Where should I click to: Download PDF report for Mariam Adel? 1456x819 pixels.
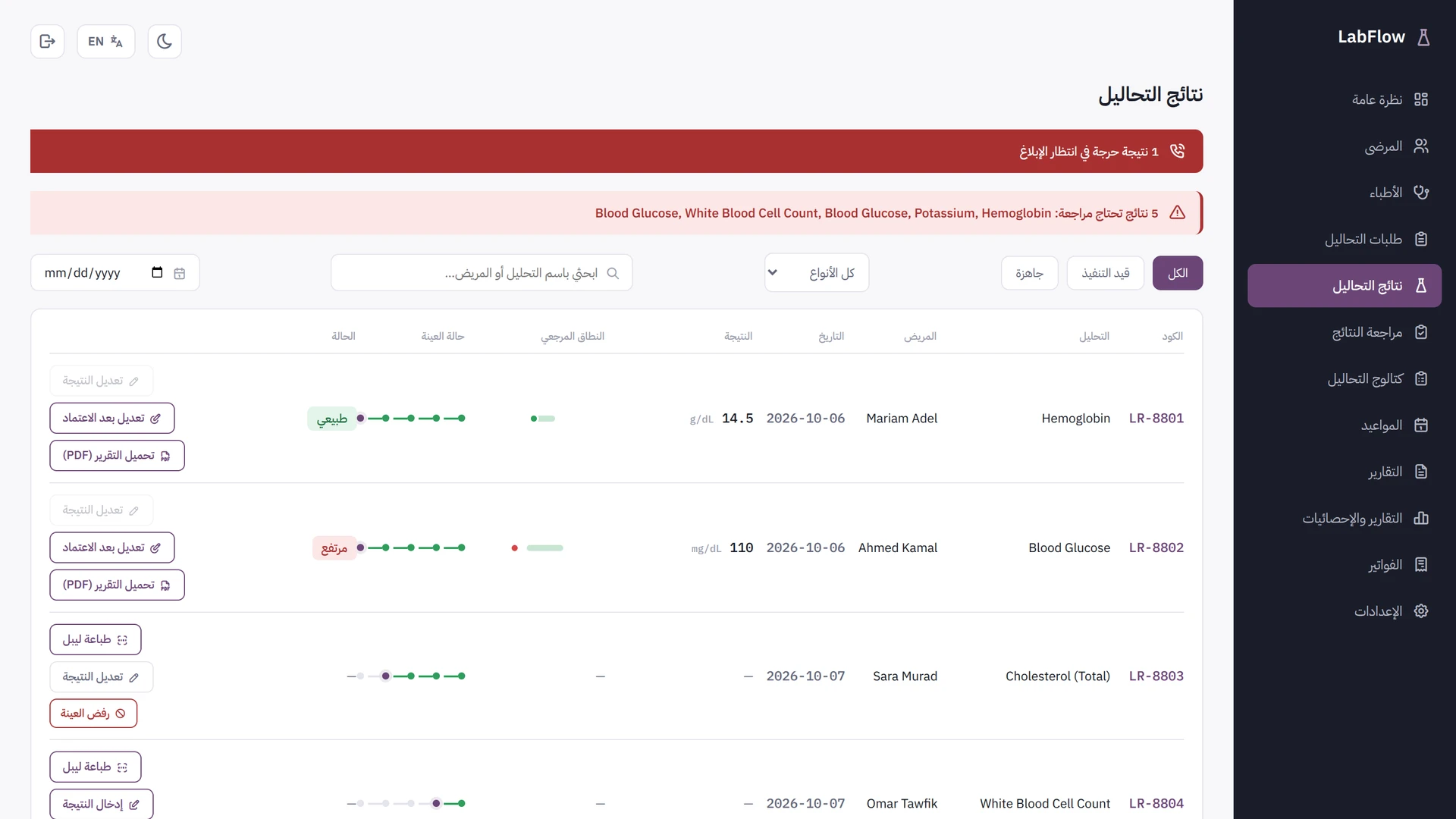coord(117,456)
